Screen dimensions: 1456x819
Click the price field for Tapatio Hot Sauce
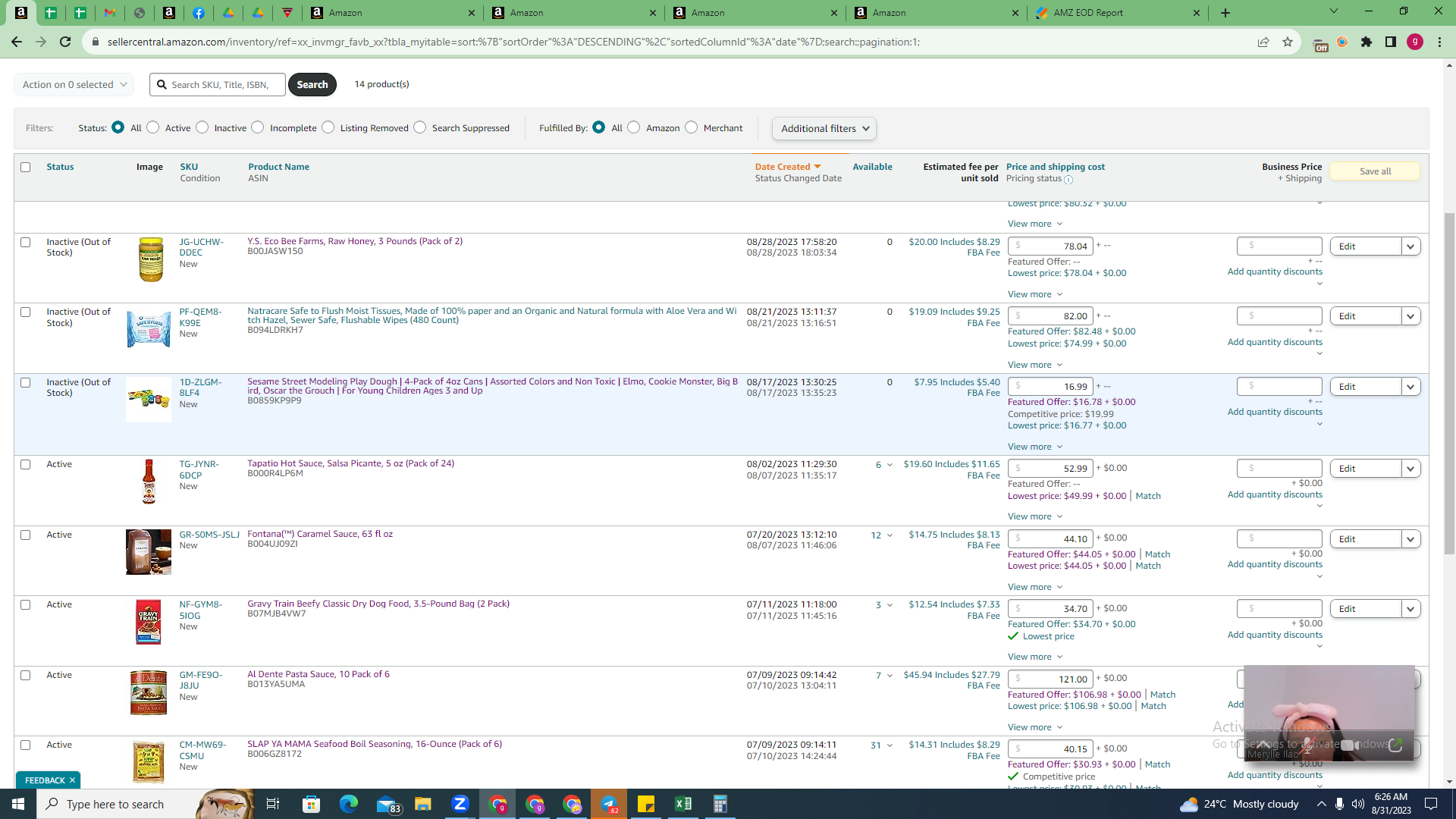(1050, 469)
